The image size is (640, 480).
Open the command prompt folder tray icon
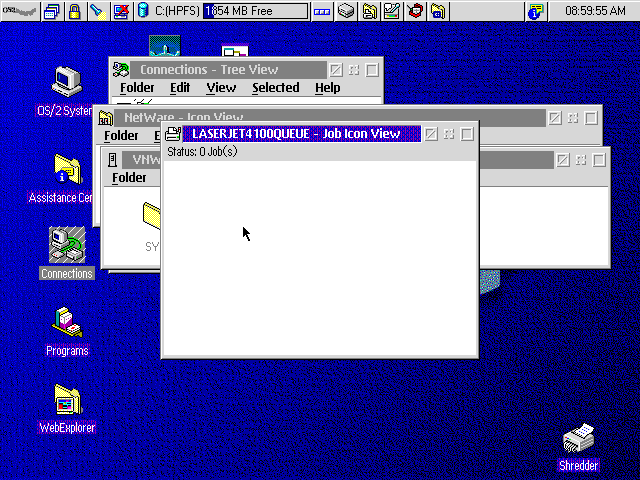[x=438, y=11]
